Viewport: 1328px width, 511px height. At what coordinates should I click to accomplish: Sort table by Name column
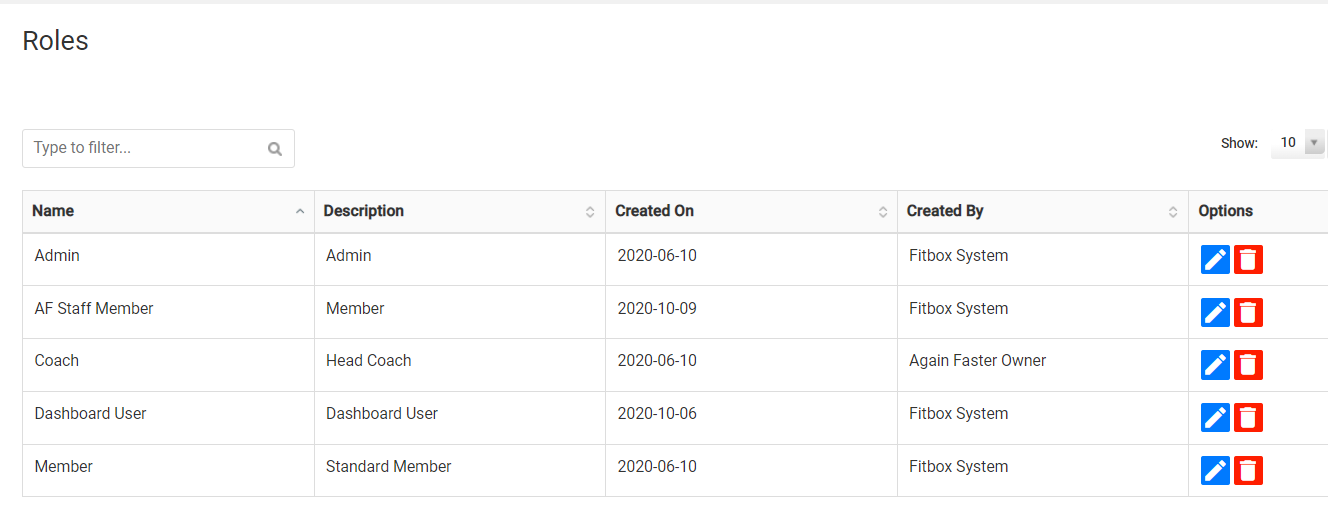[168, 211]
